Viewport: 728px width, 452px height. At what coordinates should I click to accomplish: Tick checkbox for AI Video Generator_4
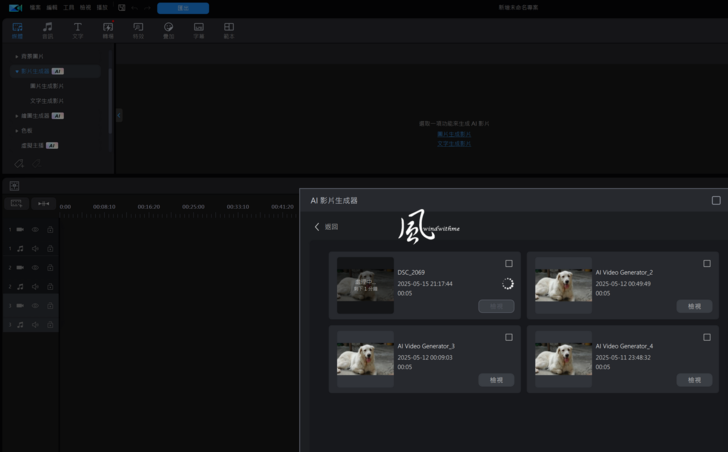[707, 337]
